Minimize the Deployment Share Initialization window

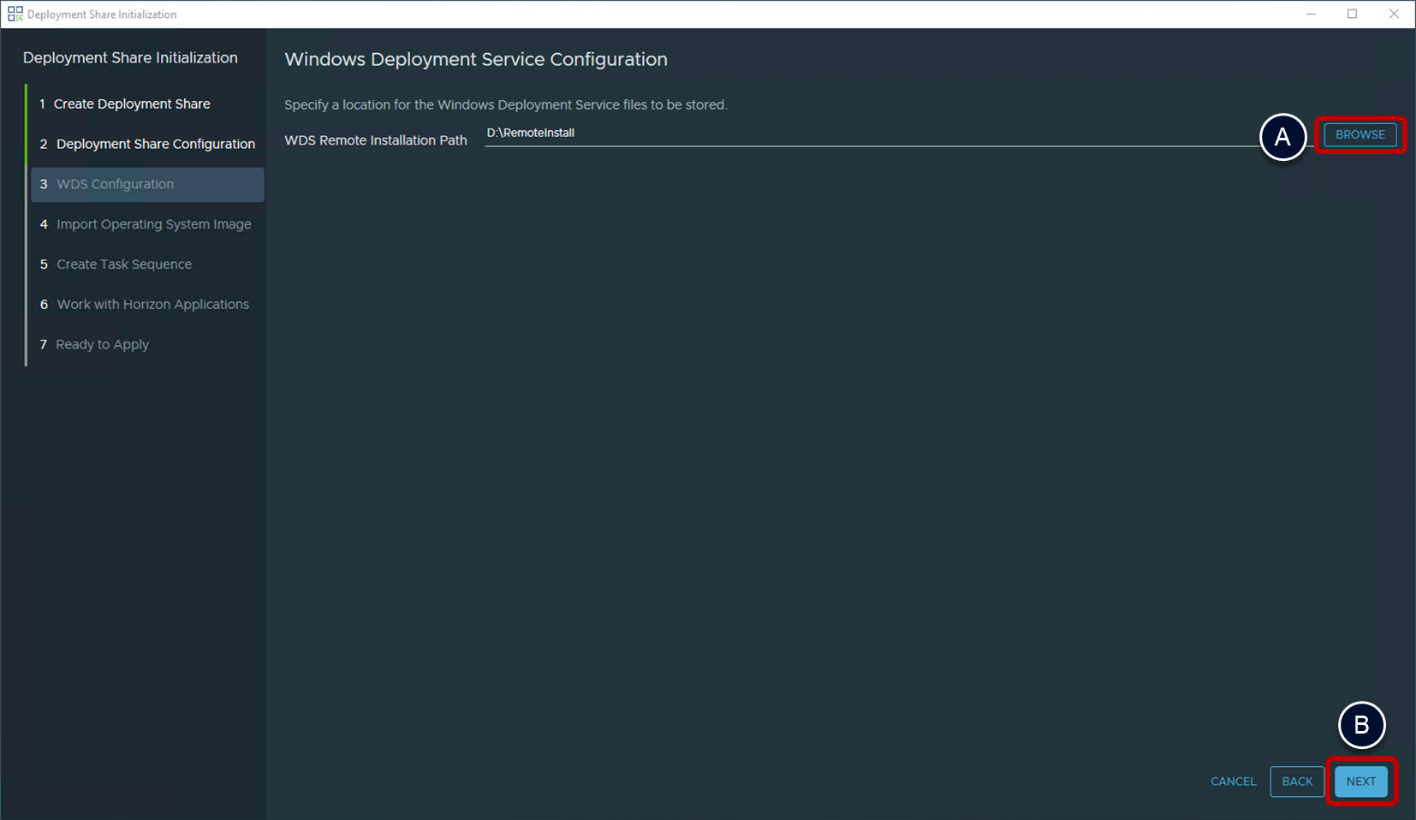click(x=1311, y=14)
